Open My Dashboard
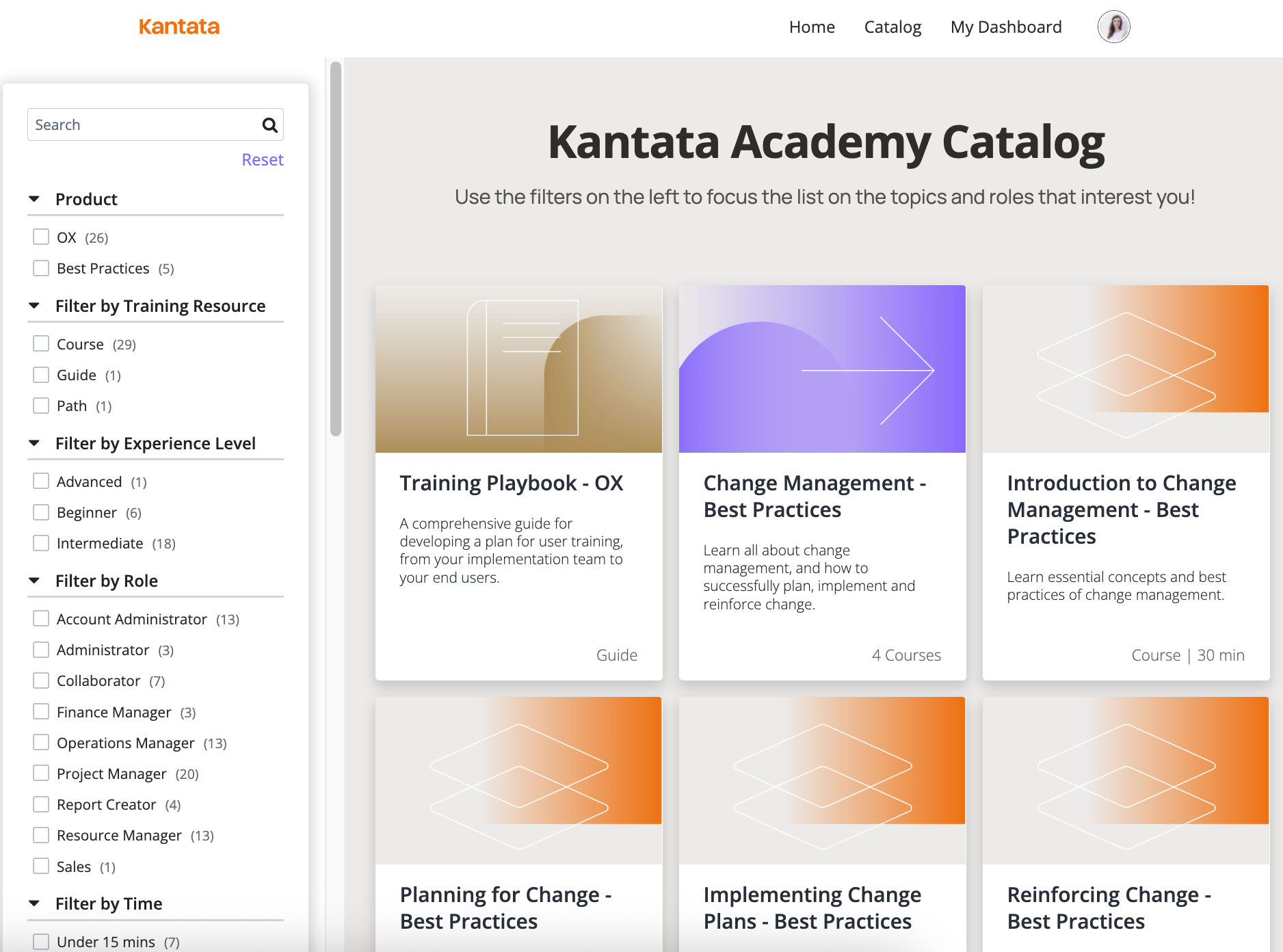 [x=1006, y=27]
